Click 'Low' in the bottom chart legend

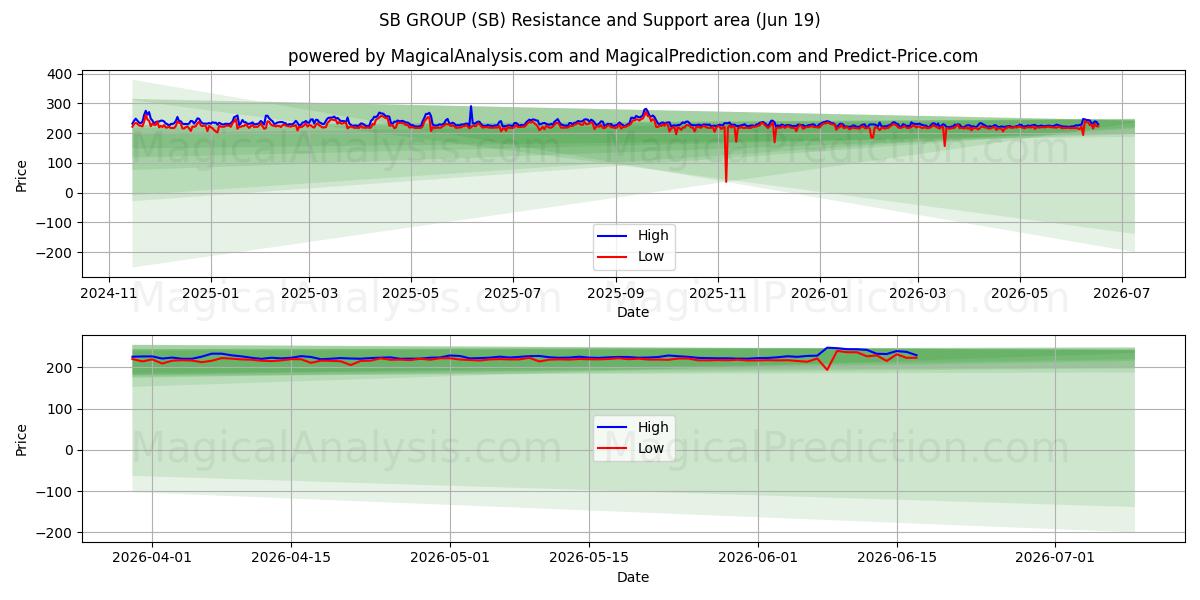[651, 449]
